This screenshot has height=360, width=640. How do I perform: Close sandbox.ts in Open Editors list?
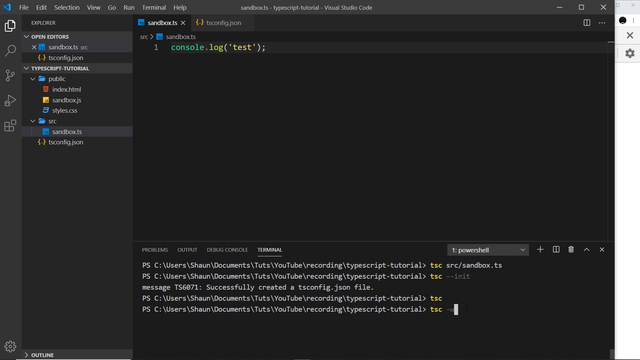(34, 47)
